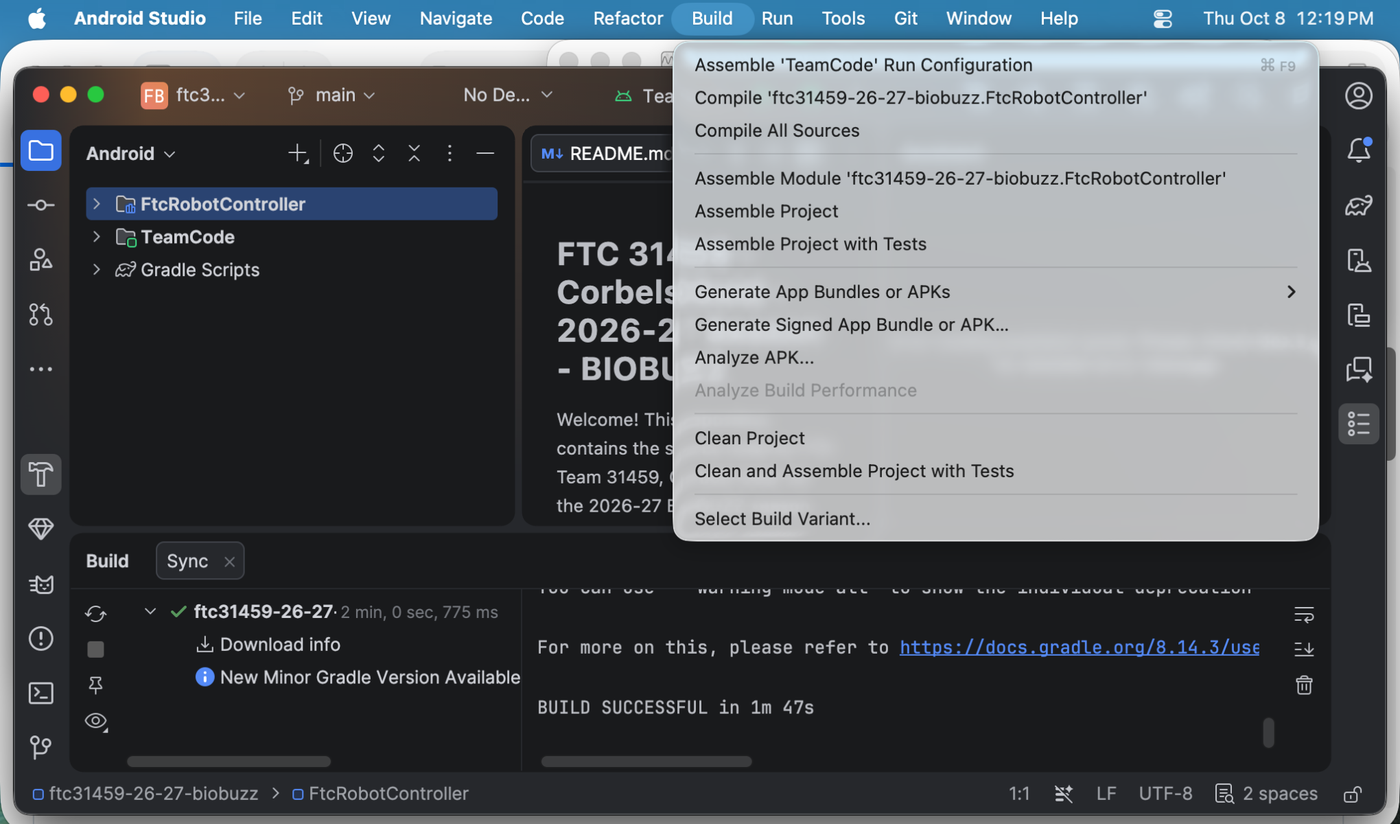The image size is (1400, 824).
Task: Open Project panel options vertical dots
Action: 450,153
